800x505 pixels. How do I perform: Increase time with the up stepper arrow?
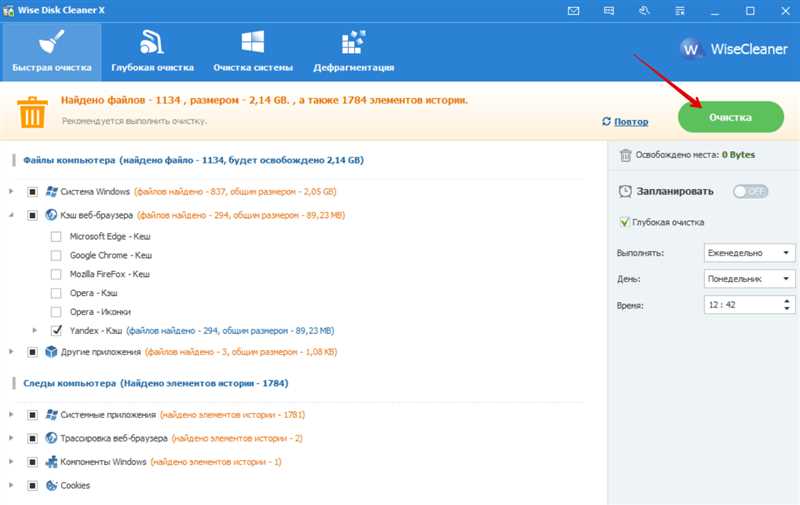[787, 301]
